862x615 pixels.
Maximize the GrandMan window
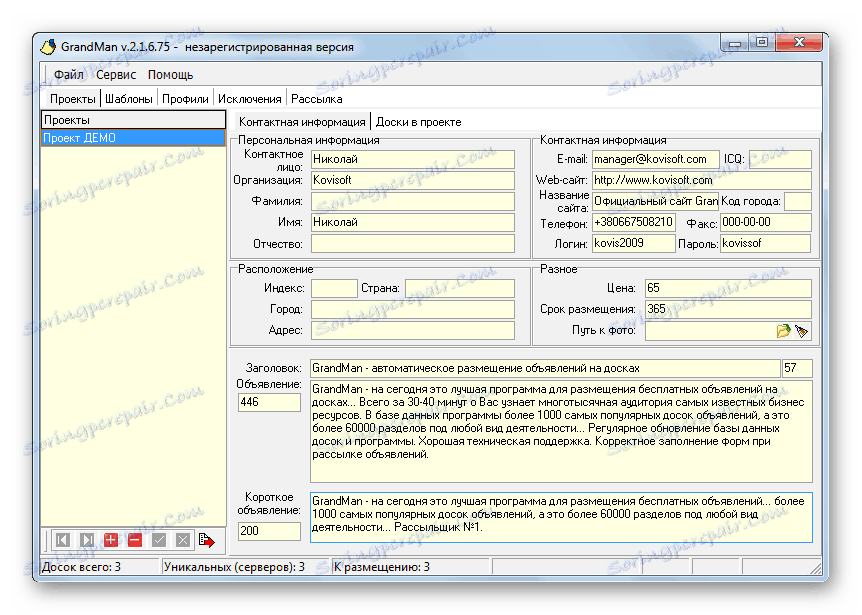762,43
